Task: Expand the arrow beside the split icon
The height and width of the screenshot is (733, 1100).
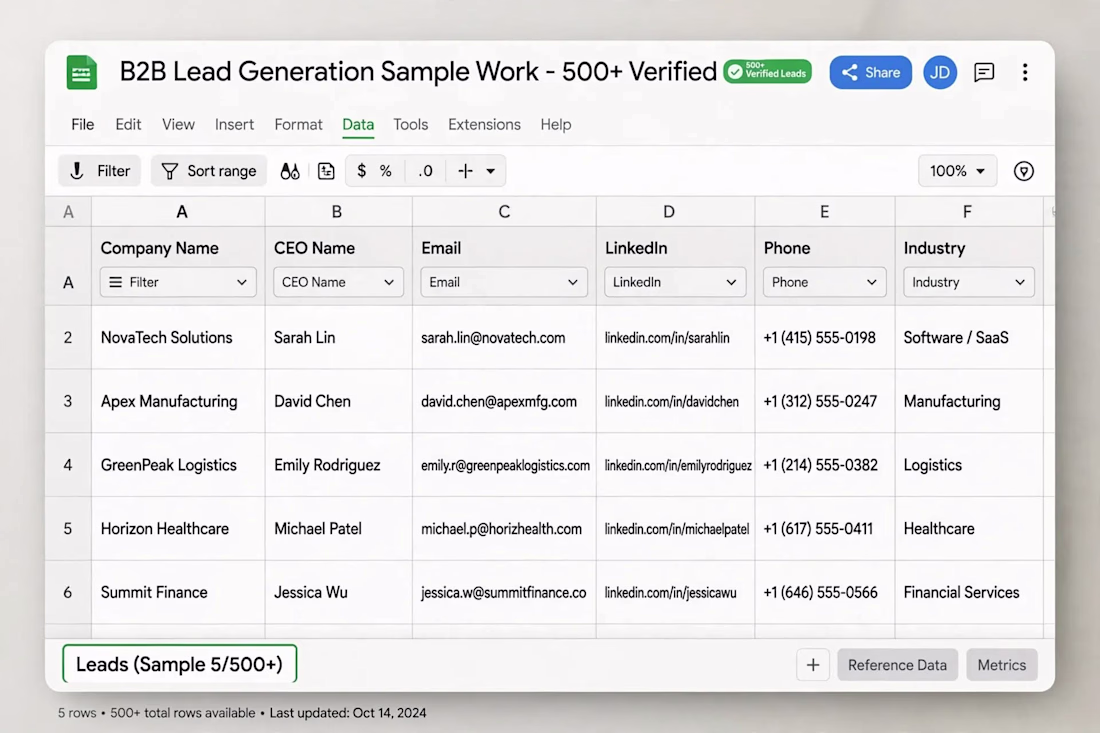Action: [490, 171]
